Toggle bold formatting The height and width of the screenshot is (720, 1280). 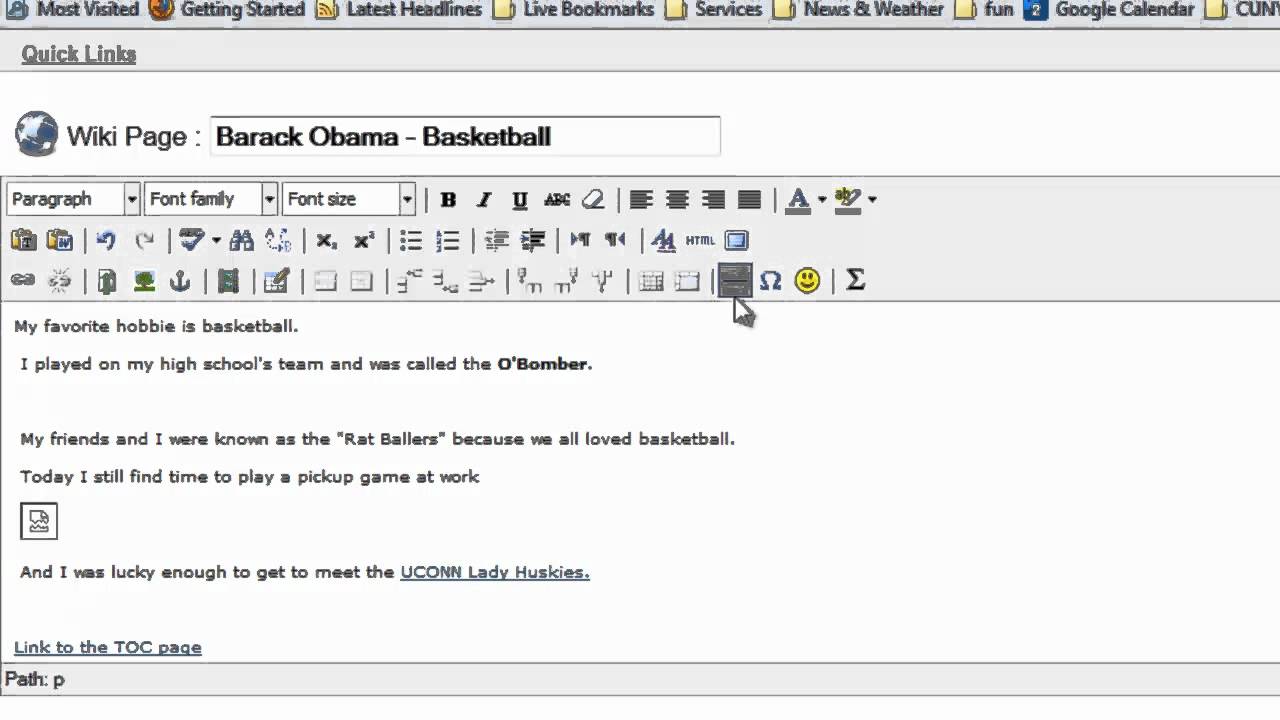tap(448, 200)
